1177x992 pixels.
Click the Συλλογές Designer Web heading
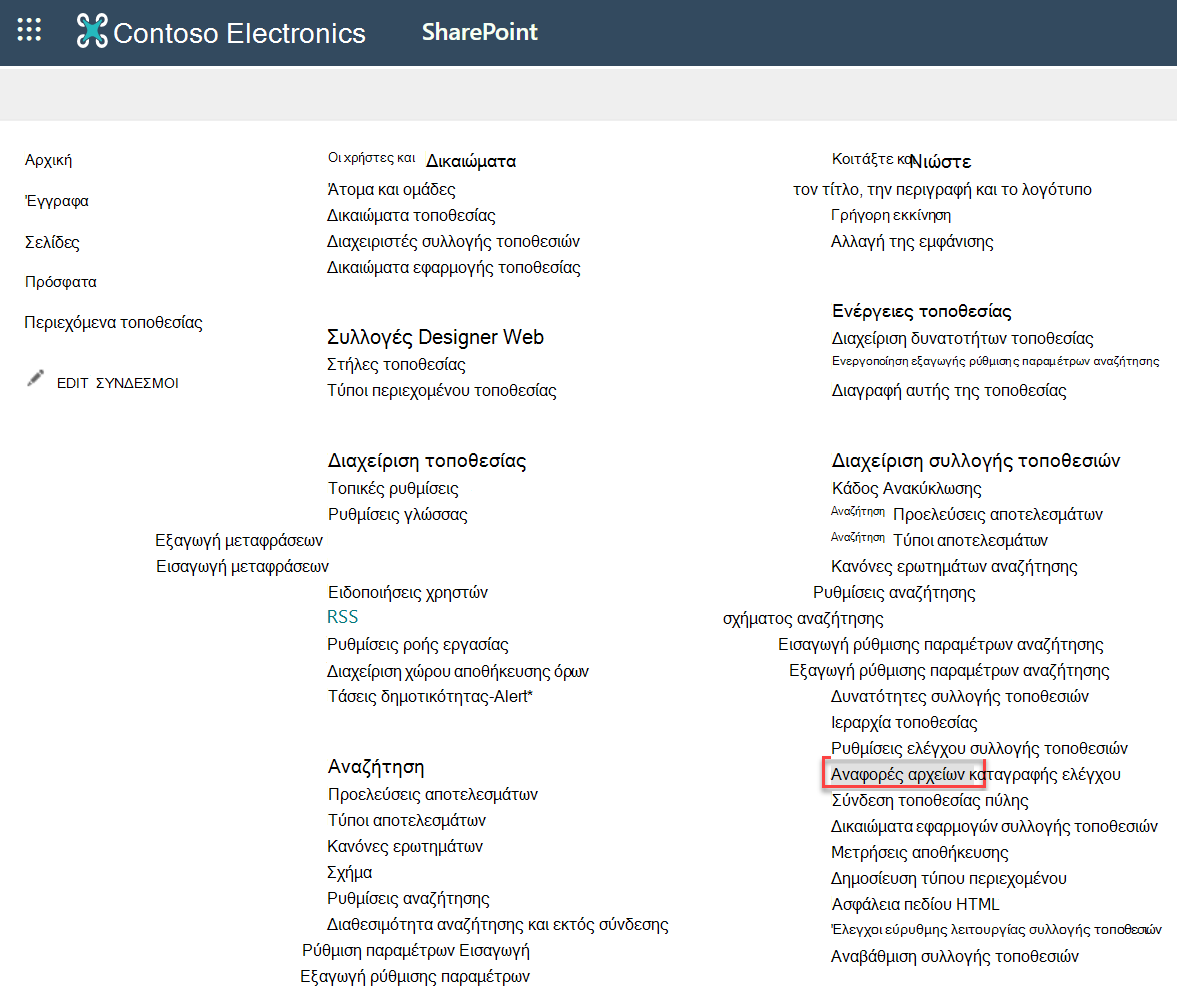[435, 338]
